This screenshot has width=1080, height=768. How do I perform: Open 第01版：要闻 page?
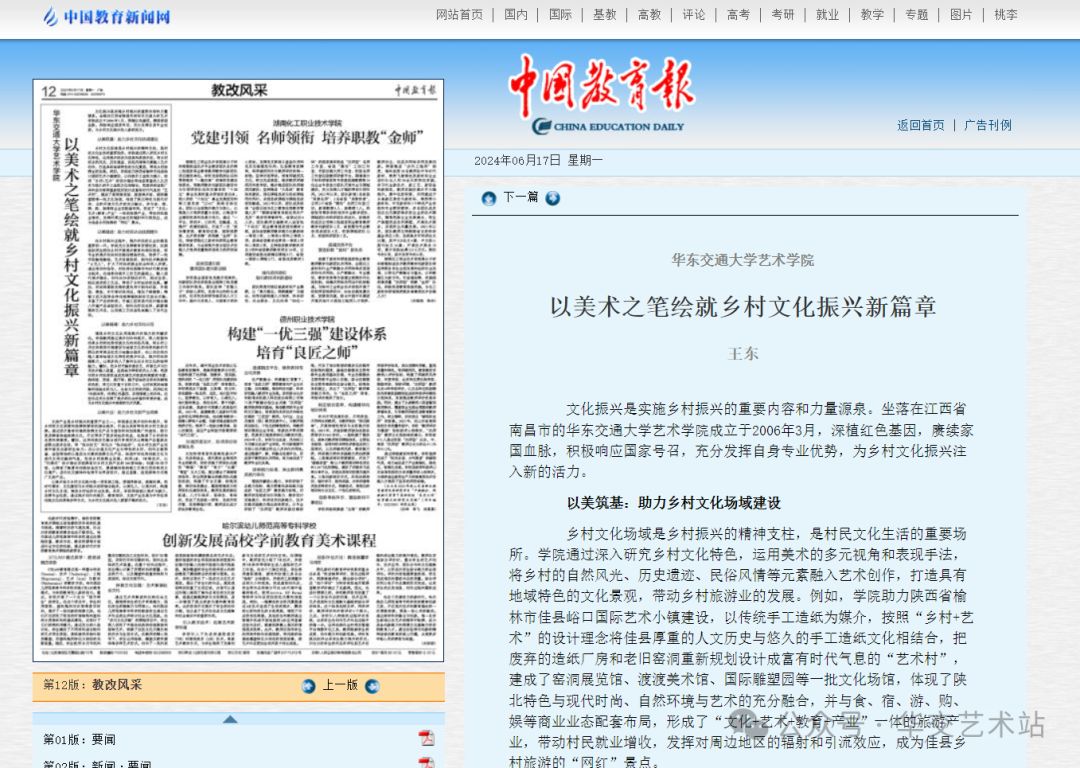79,740
